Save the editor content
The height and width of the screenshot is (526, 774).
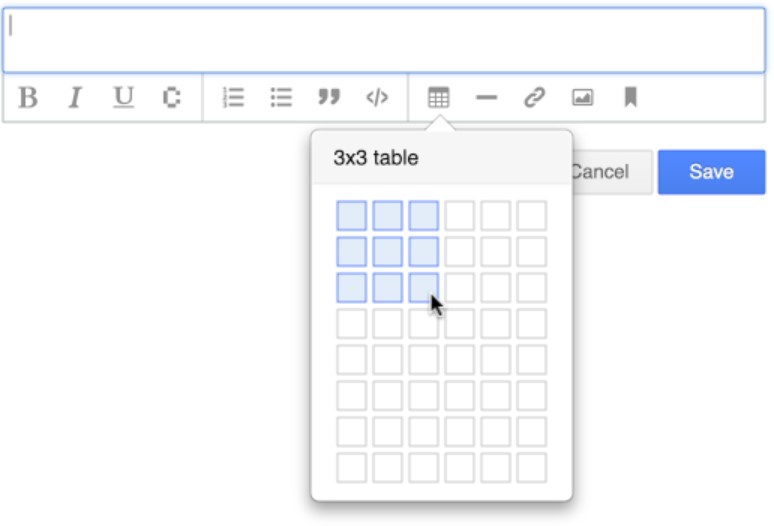click(711, 172)
